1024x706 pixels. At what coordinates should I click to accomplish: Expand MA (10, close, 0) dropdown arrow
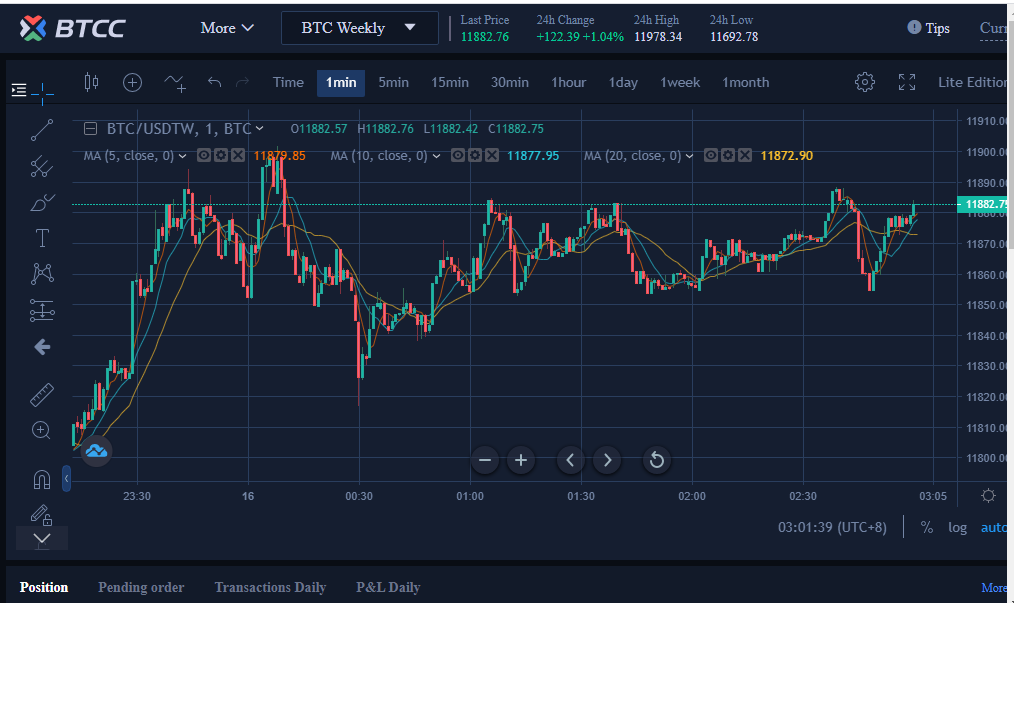coord(436,156)
